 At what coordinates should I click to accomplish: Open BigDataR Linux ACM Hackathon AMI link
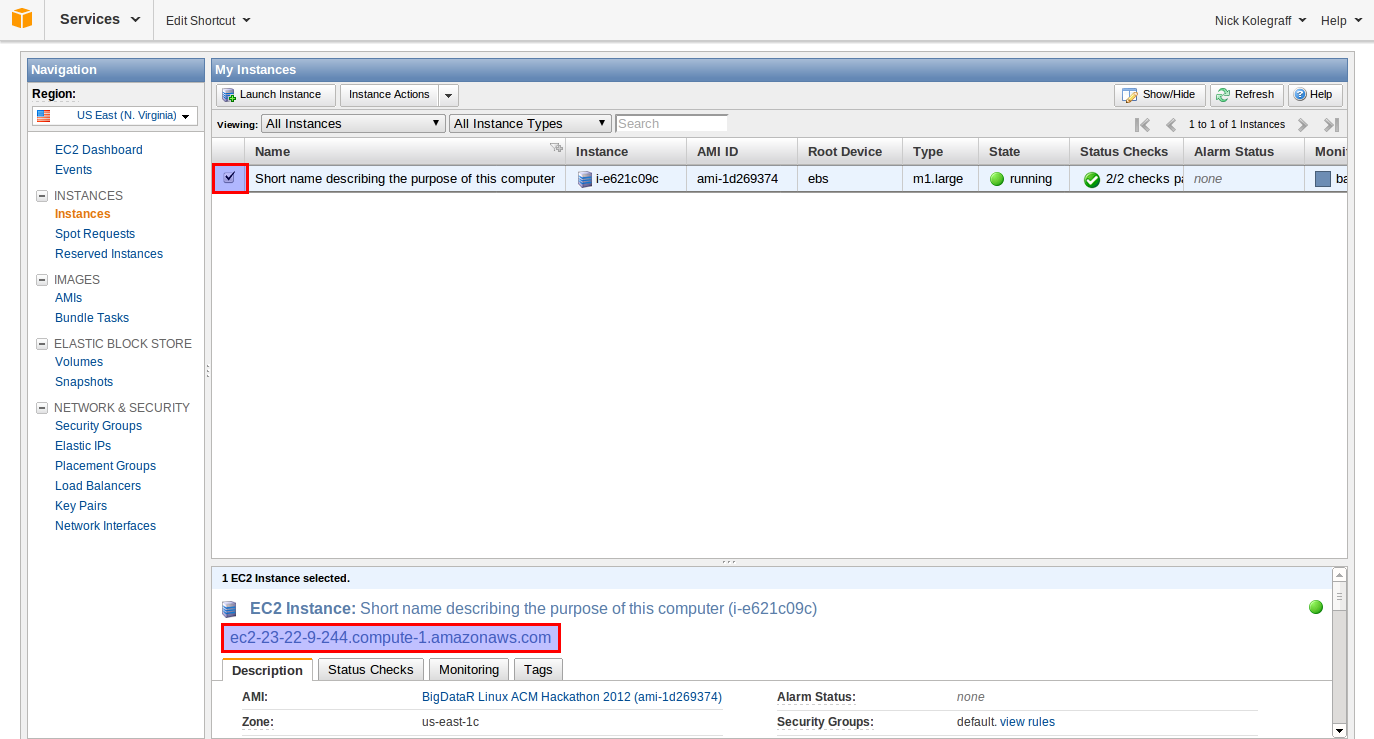click(572, 697)
